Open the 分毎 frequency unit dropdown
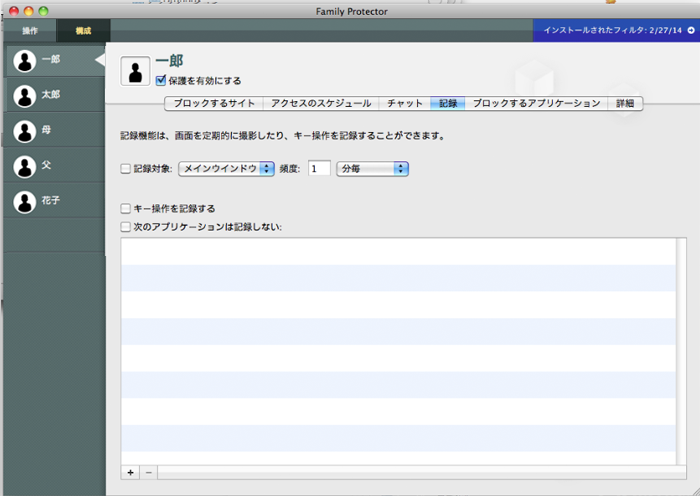700x496 pixels. point(372,169)
